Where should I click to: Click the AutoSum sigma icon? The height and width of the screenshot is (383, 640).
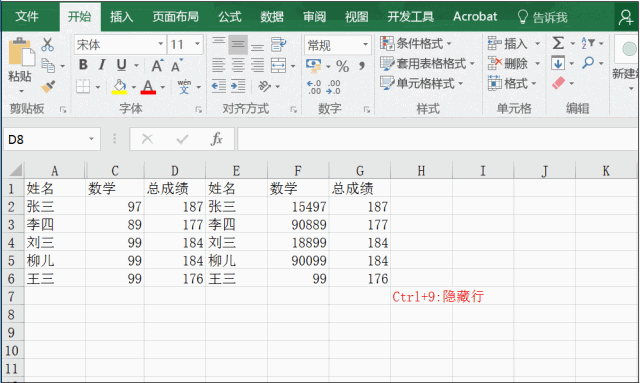point(558,43)
